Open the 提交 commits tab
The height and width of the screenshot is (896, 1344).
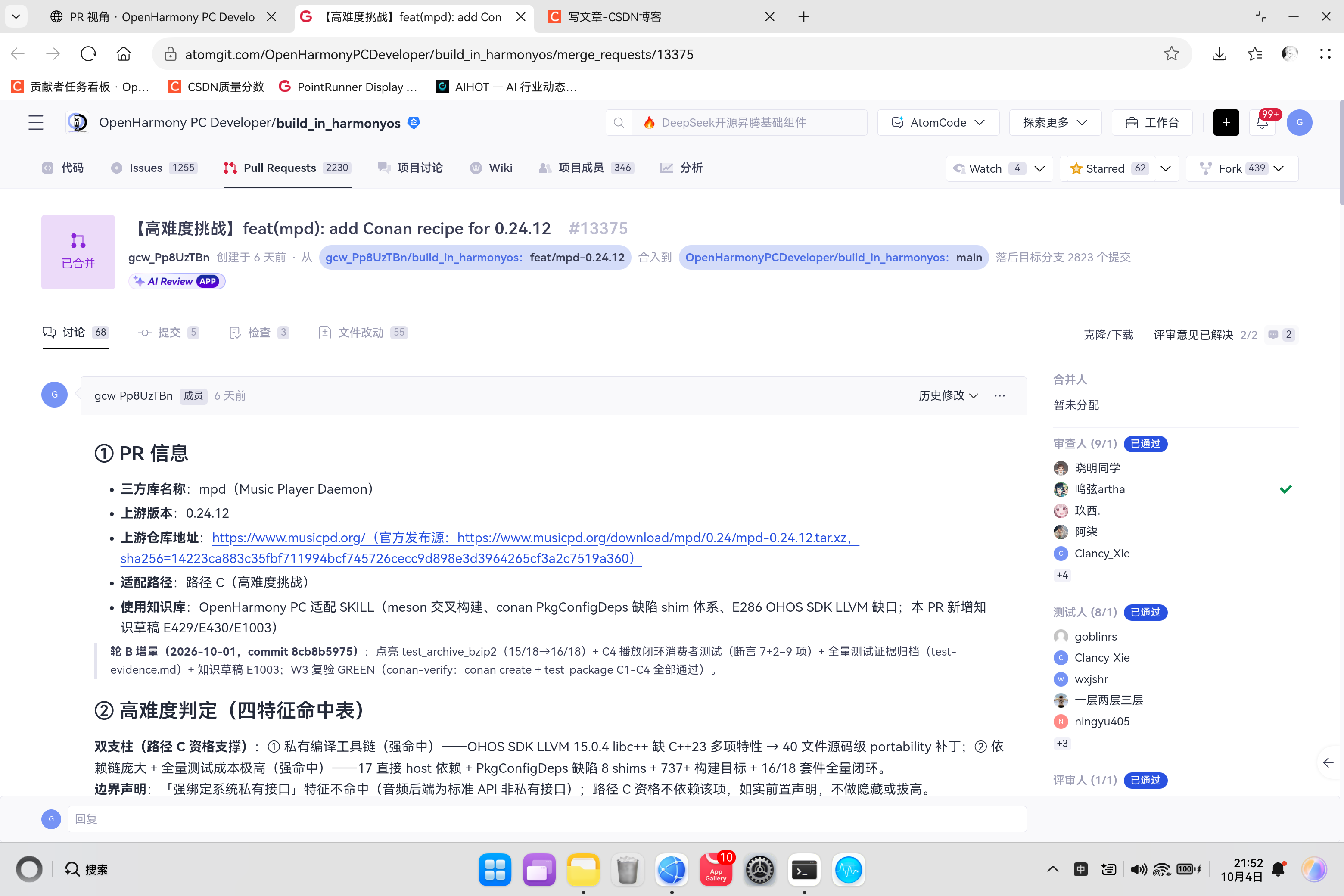click(168, 333)
